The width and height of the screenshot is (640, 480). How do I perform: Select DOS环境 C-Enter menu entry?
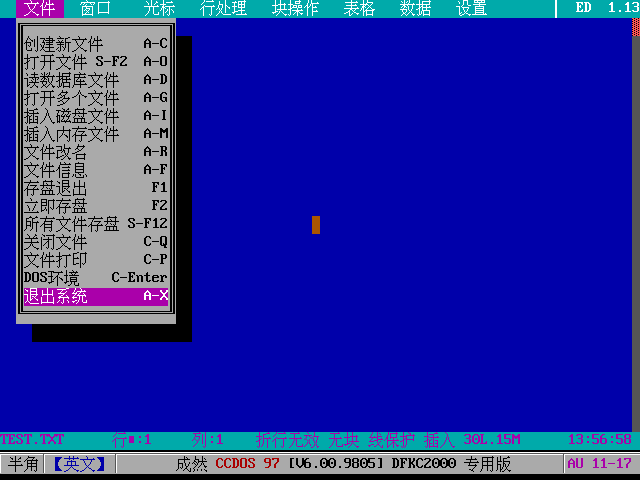tap(96, 277)
